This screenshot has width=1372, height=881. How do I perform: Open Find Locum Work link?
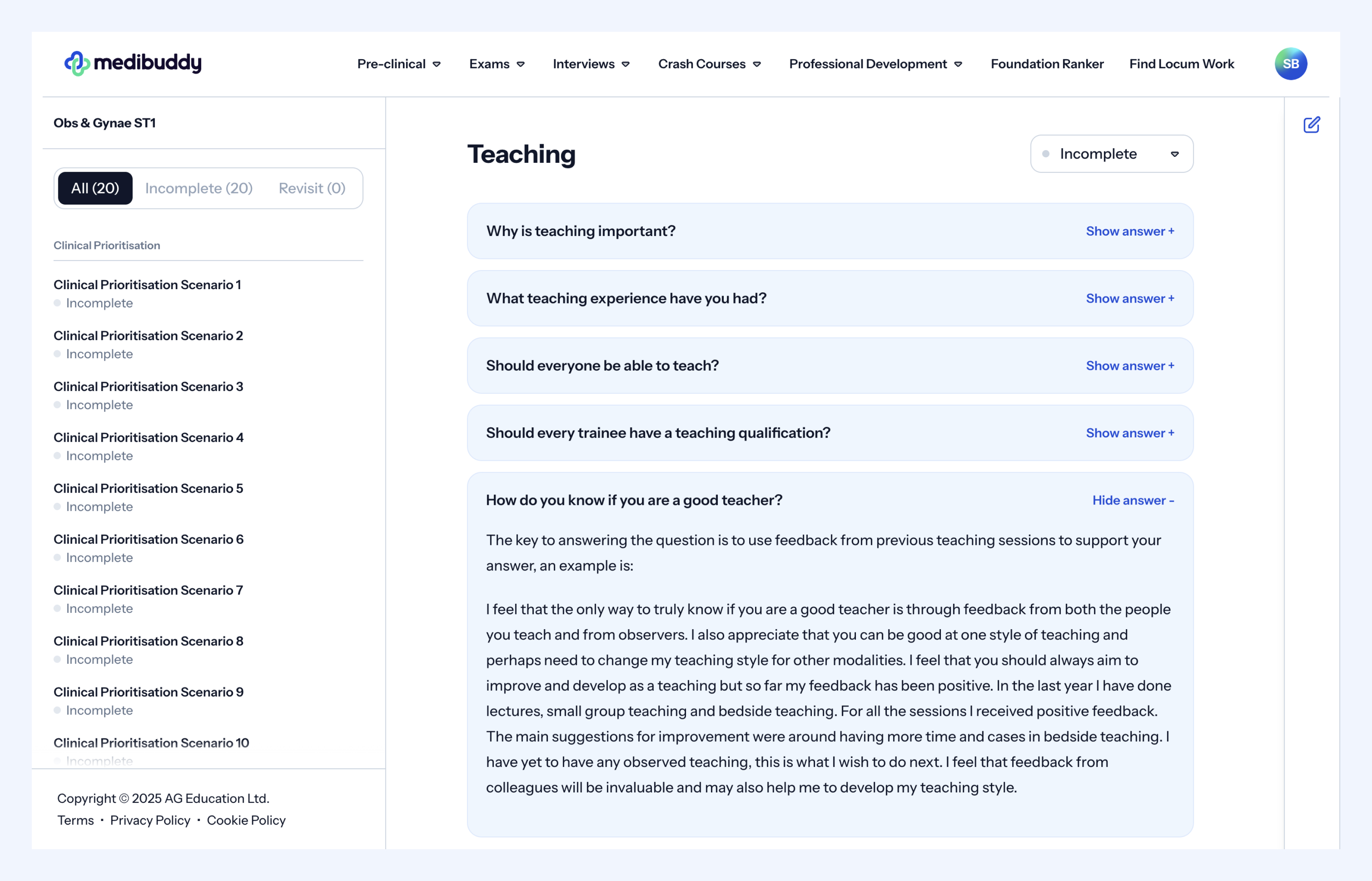(1181, 64)
